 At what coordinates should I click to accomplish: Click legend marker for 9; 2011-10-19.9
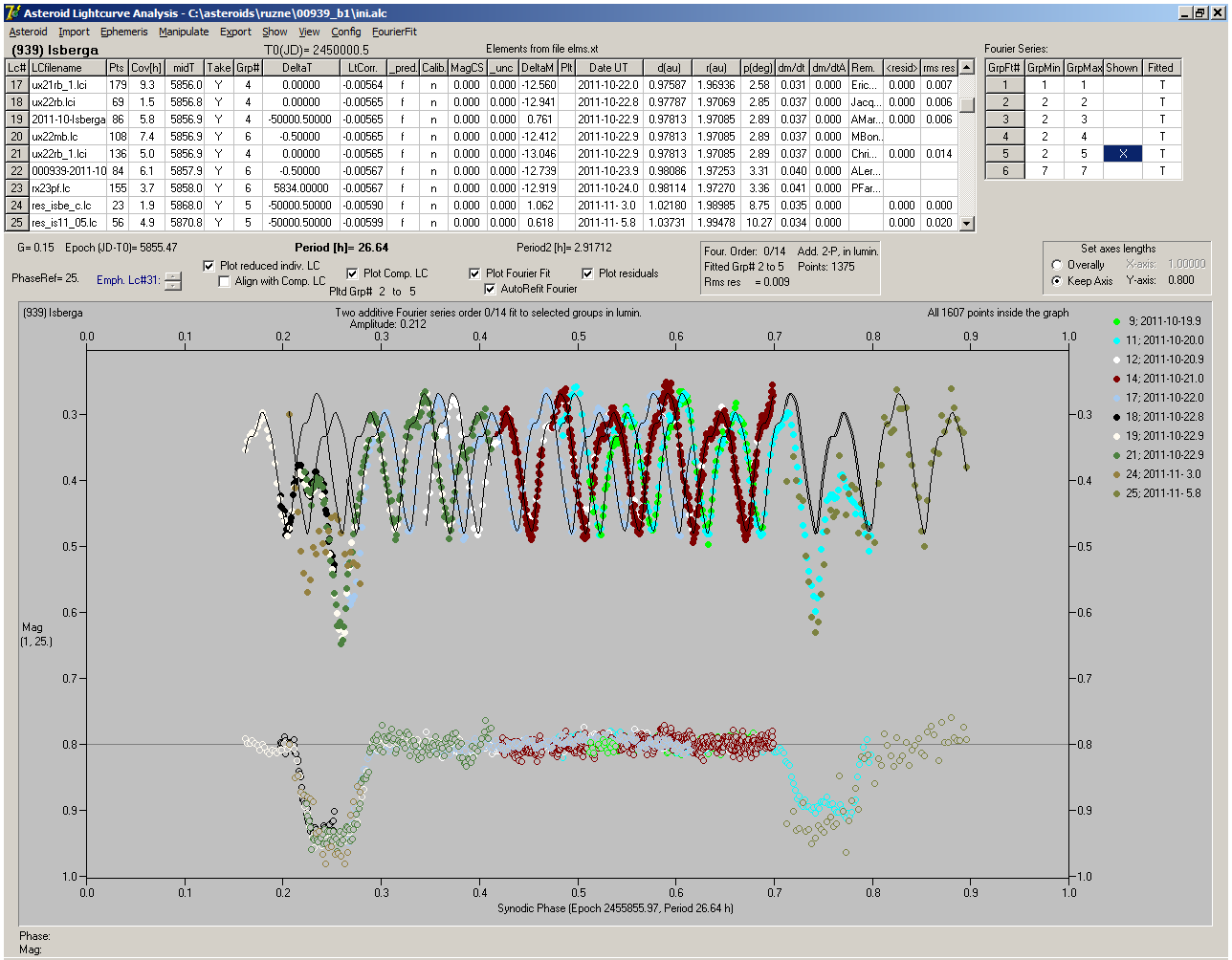pyautogui.click(x=1118, y=321)
